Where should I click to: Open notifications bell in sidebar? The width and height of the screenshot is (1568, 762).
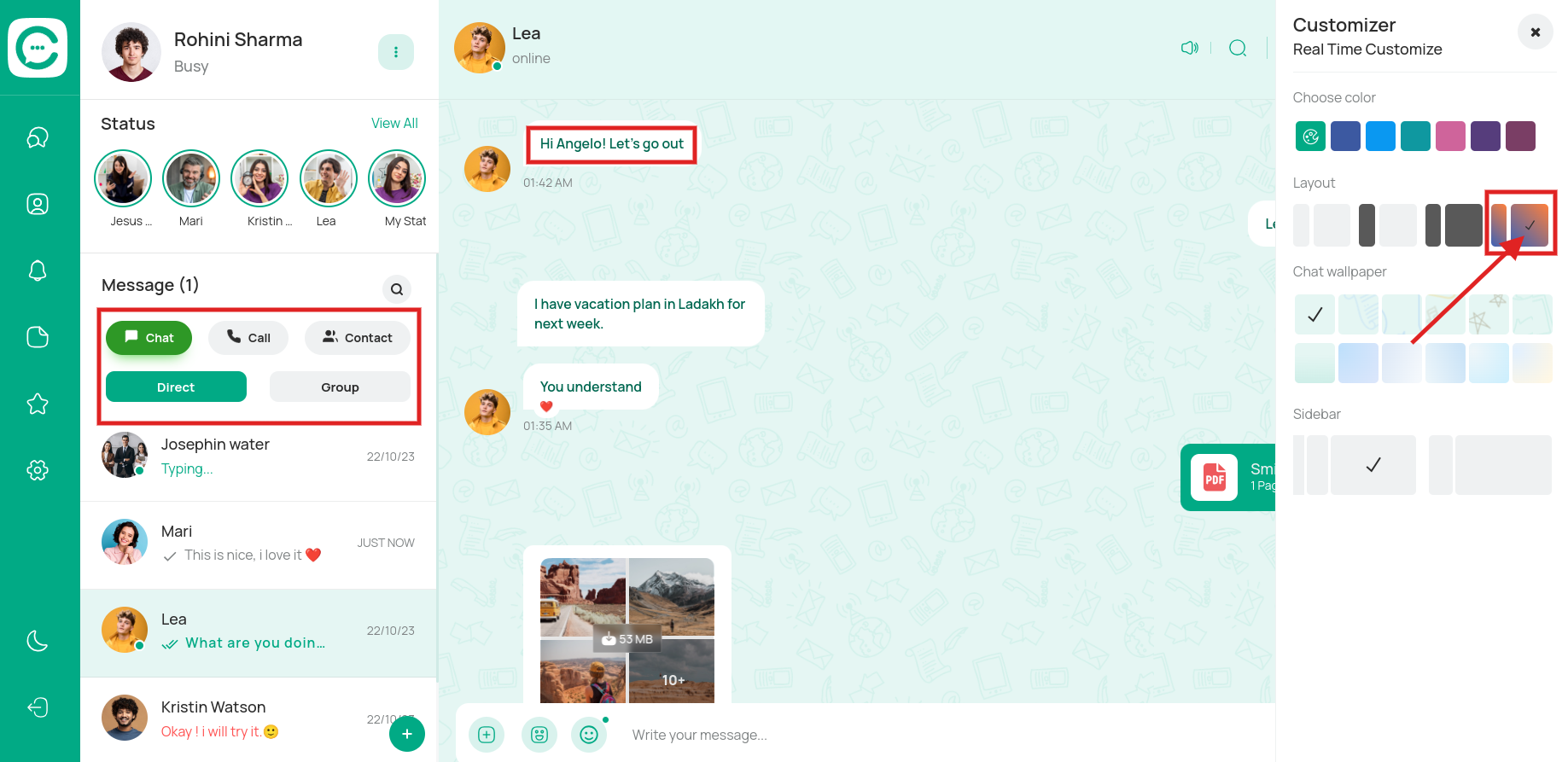pos(38,270)
